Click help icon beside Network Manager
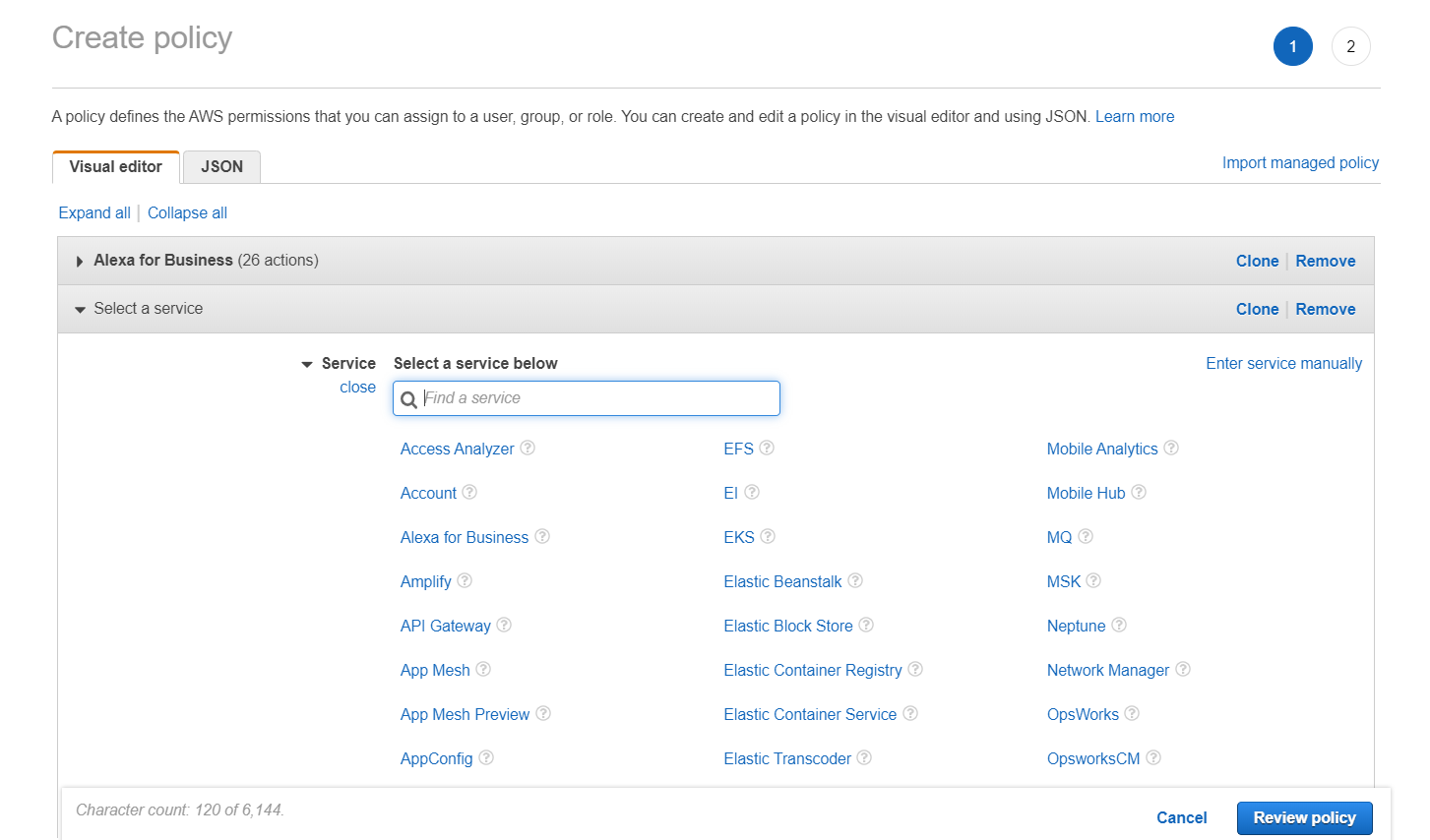Screen dimensions: 1430x840 pyautogui.click(x=1183, y=669)
